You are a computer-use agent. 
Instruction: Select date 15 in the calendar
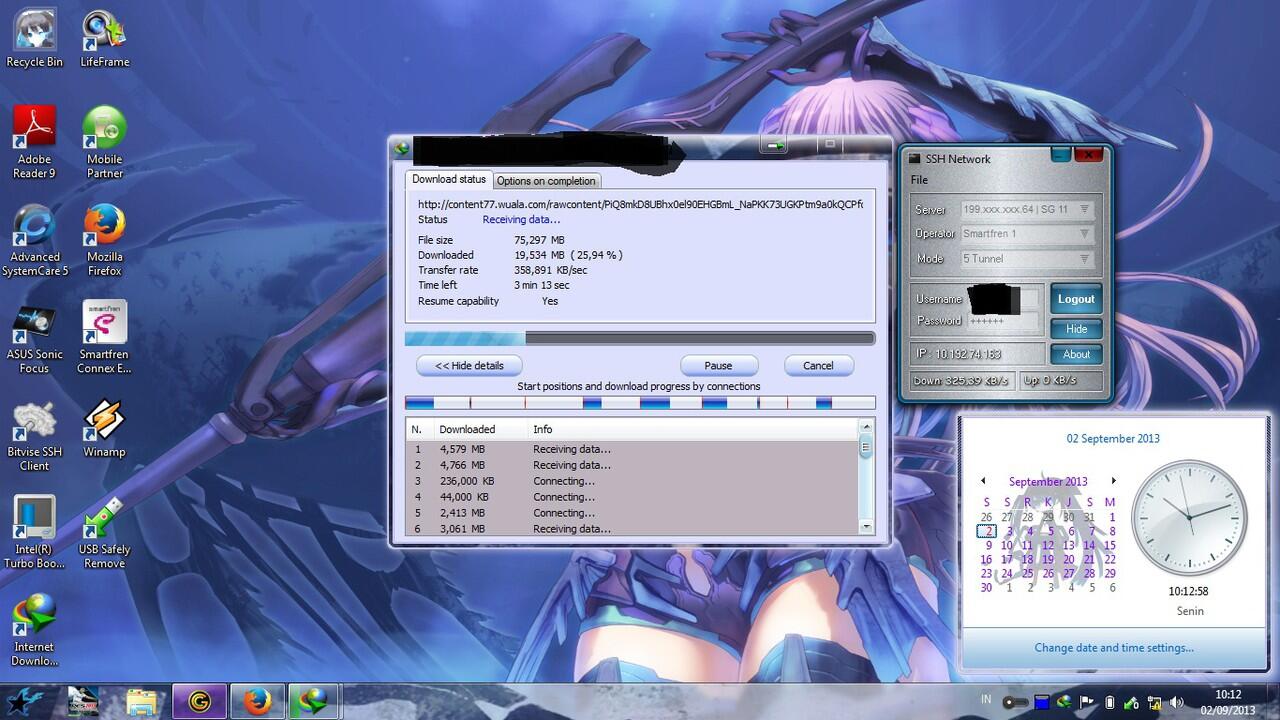click(x=1110, y=546)
